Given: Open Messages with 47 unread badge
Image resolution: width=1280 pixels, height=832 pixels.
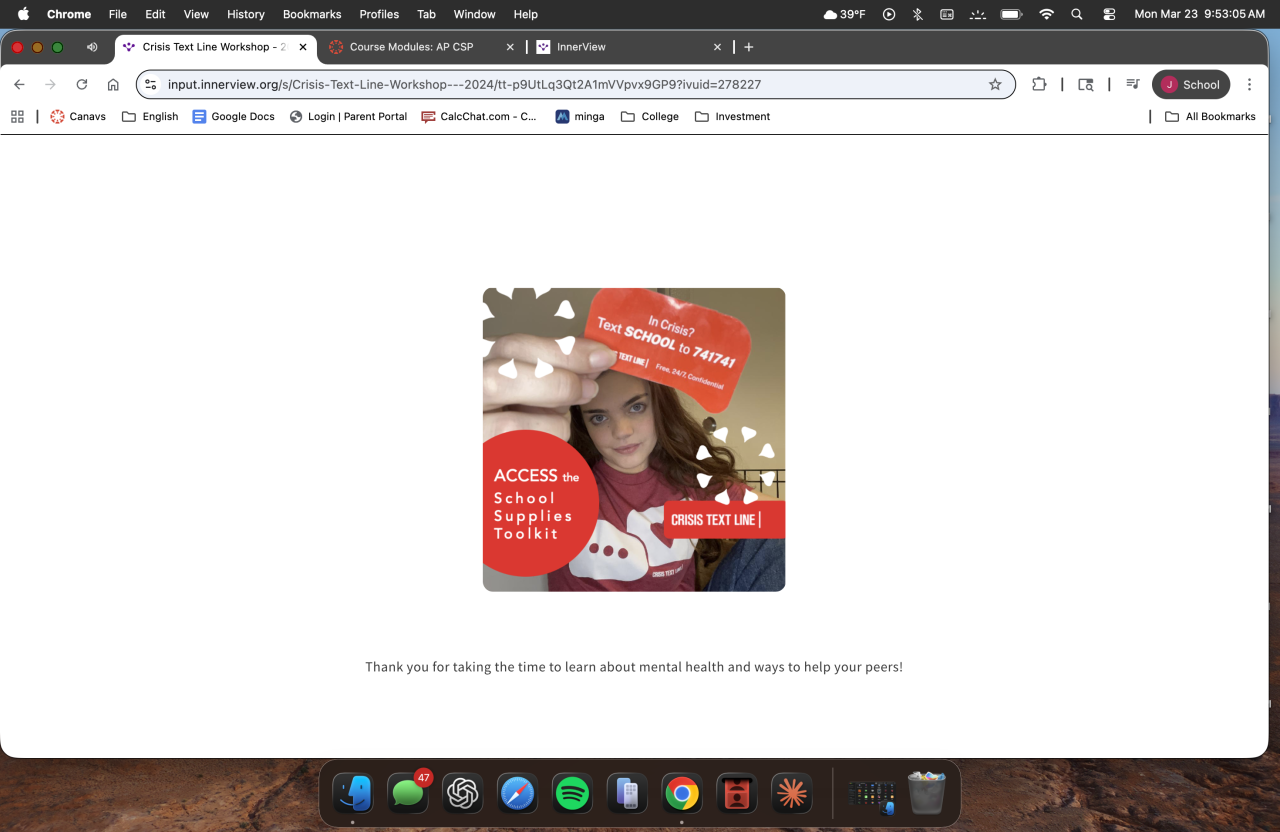Looking at the screenshot, I should (x=408, y=794).
